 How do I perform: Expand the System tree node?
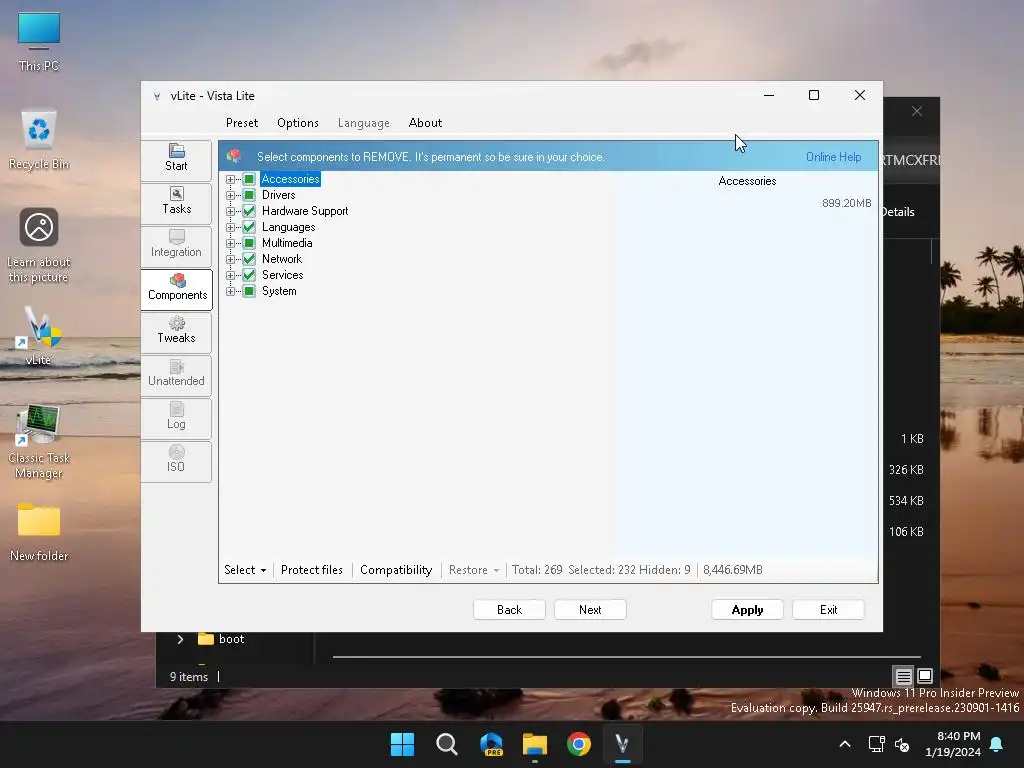tap(230, 291)
